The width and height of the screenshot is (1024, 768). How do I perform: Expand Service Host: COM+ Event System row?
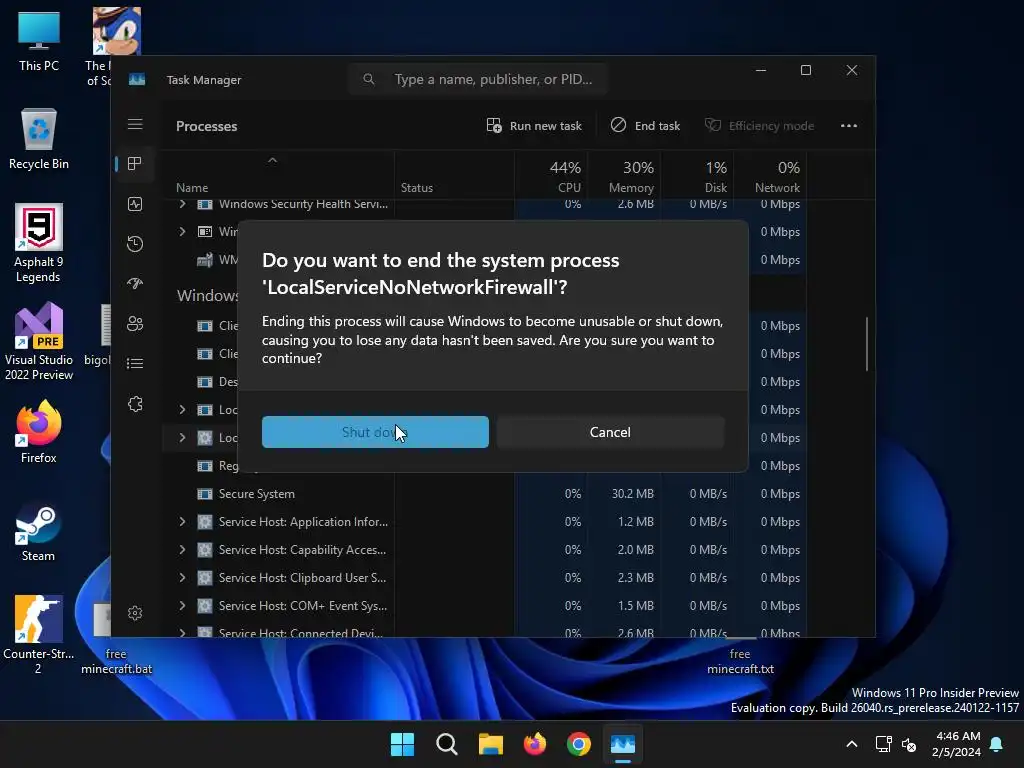tap(182, 605)
